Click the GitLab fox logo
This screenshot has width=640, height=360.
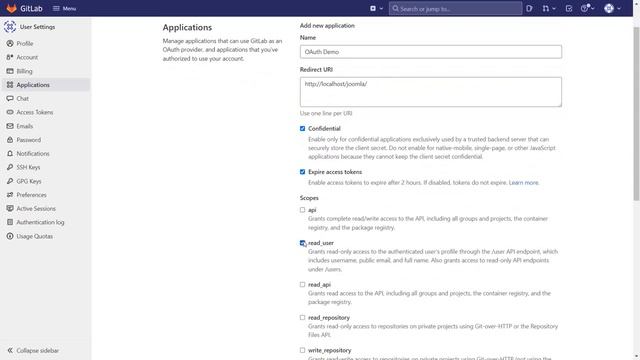[11, 8]
